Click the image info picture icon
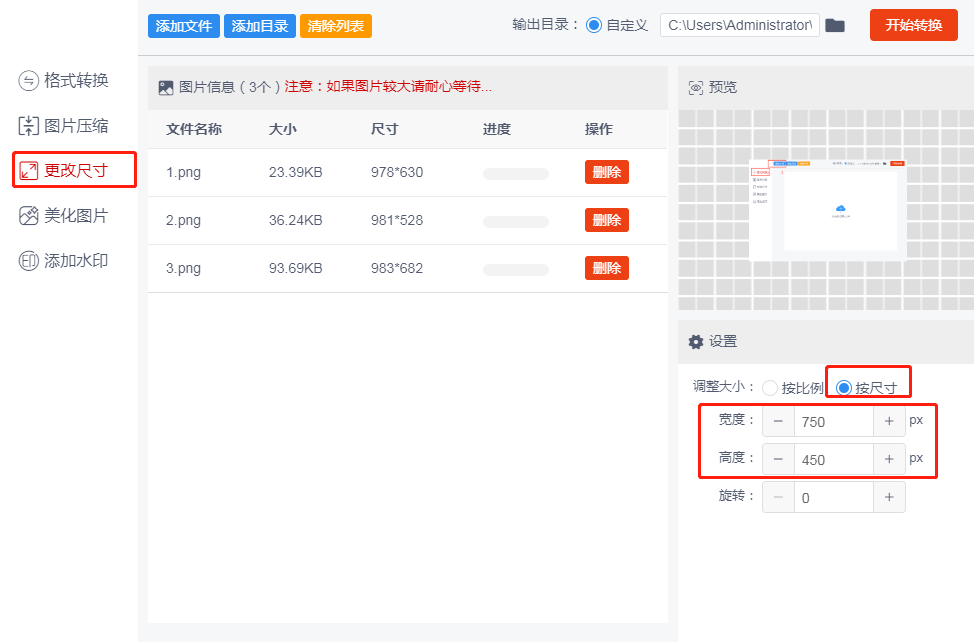The image size is (974, 642). 166,88
